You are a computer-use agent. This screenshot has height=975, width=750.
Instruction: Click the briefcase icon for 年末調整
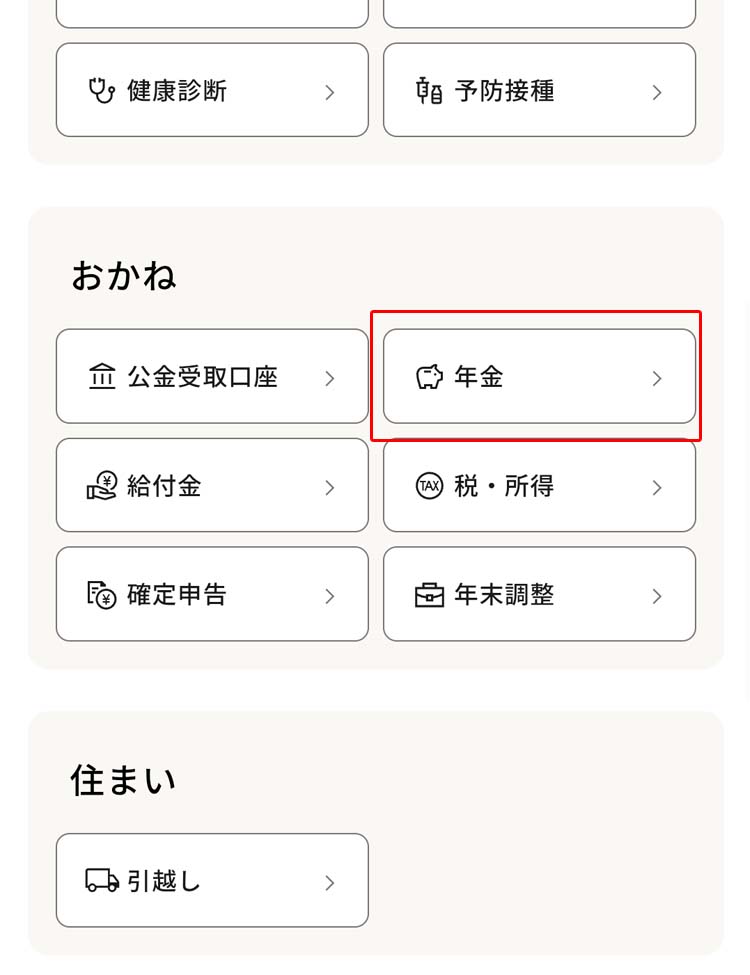point(429,595)
